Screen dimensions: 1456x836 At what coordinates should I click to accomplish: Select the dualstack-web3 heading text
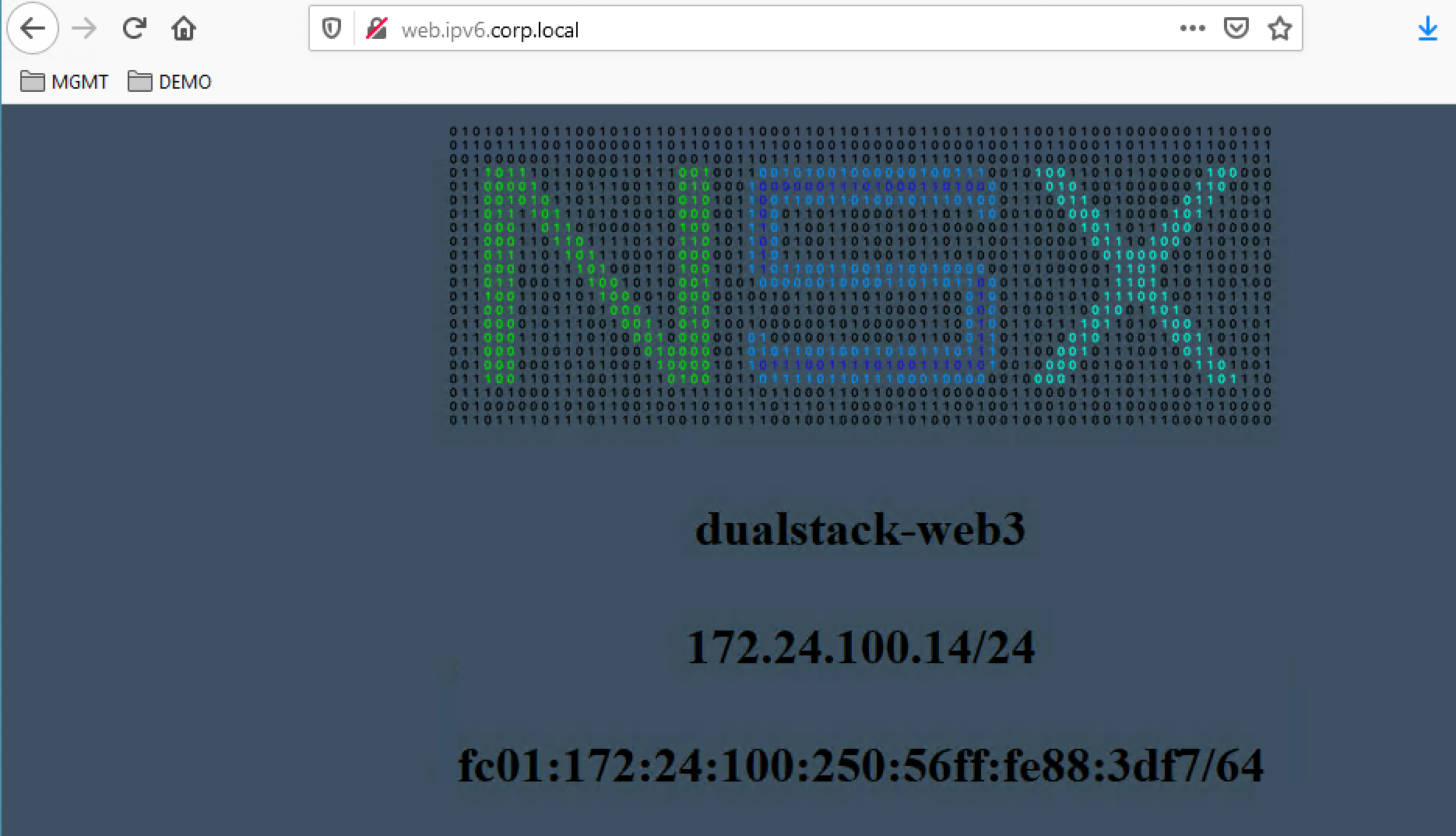[x=860, y=529]
